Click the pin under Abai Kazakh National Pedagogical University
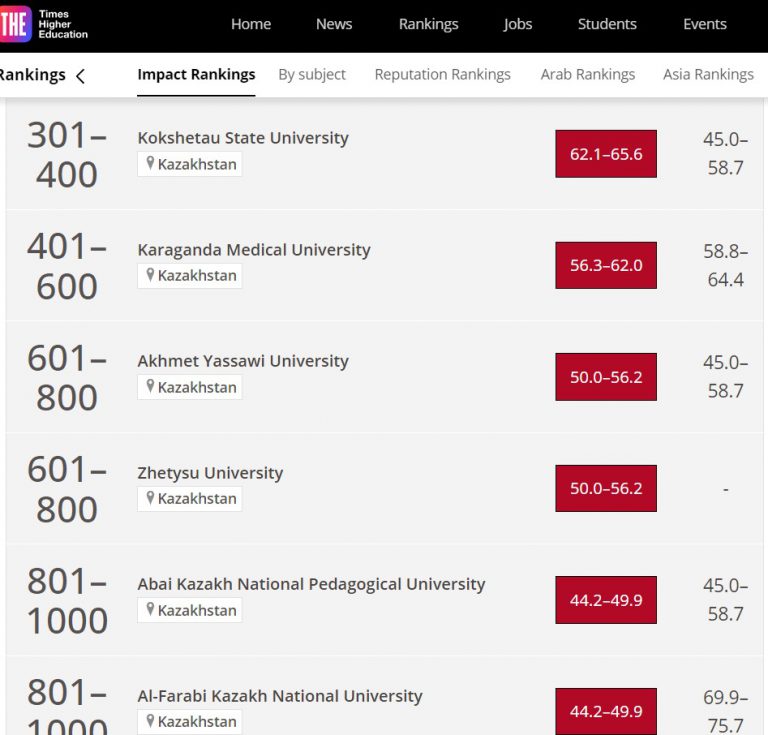The width and height of the screenshot is (768, 735). (x=150, y=610)
